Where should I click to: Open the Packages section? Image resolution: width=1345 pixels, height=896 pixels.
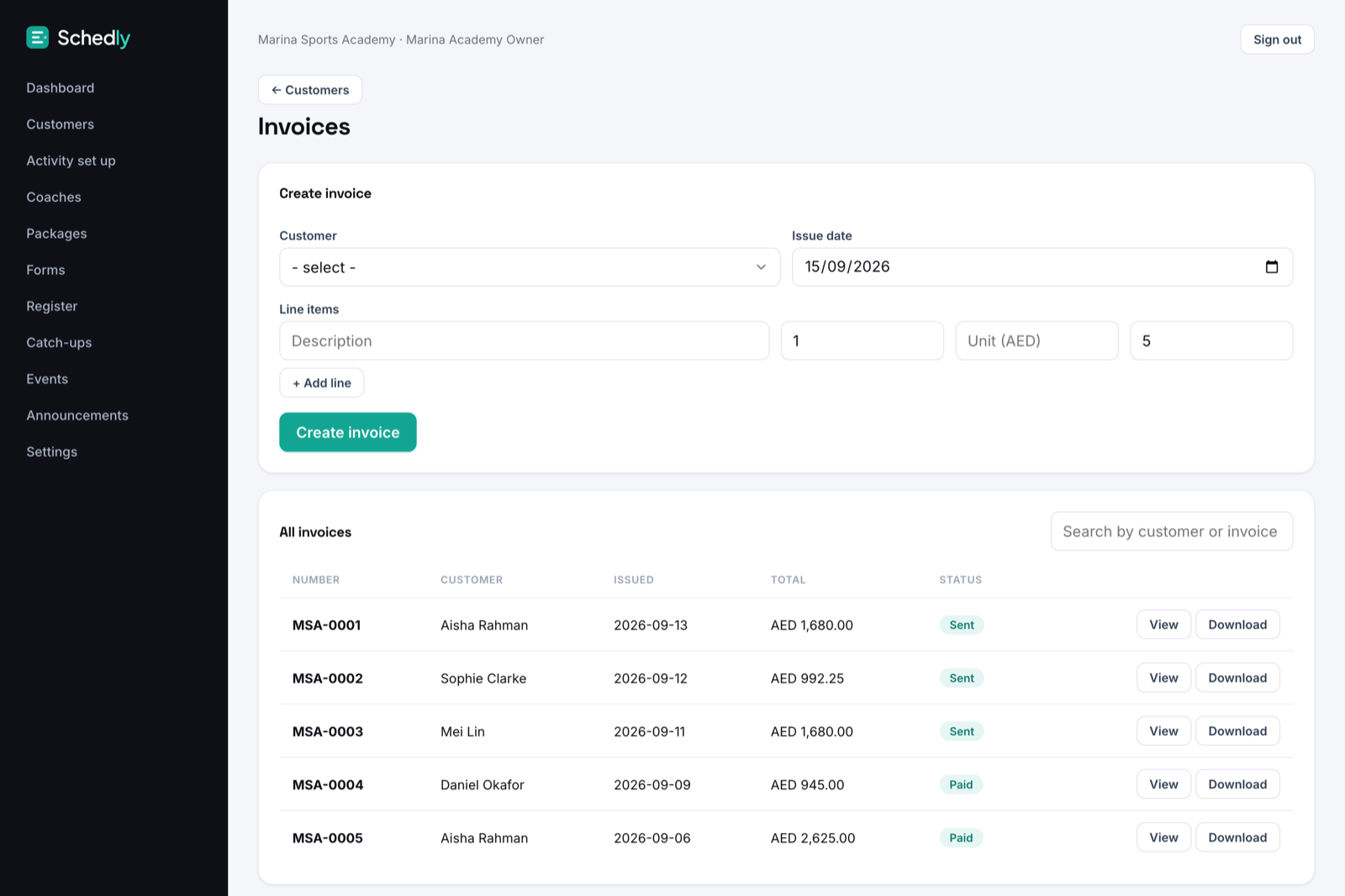pyautogui.click(x=56, y=234)
